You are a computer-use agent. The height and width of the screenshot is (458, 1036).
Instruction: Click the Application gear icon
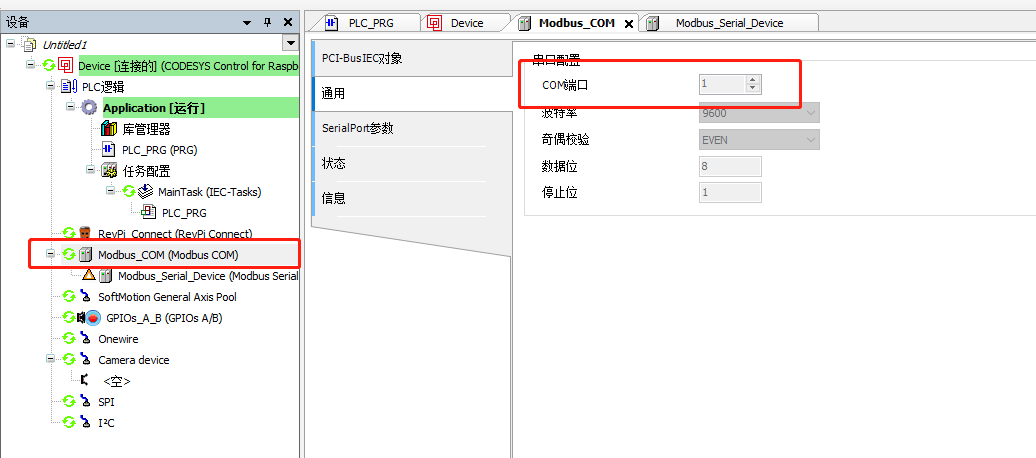coord(89,108)
